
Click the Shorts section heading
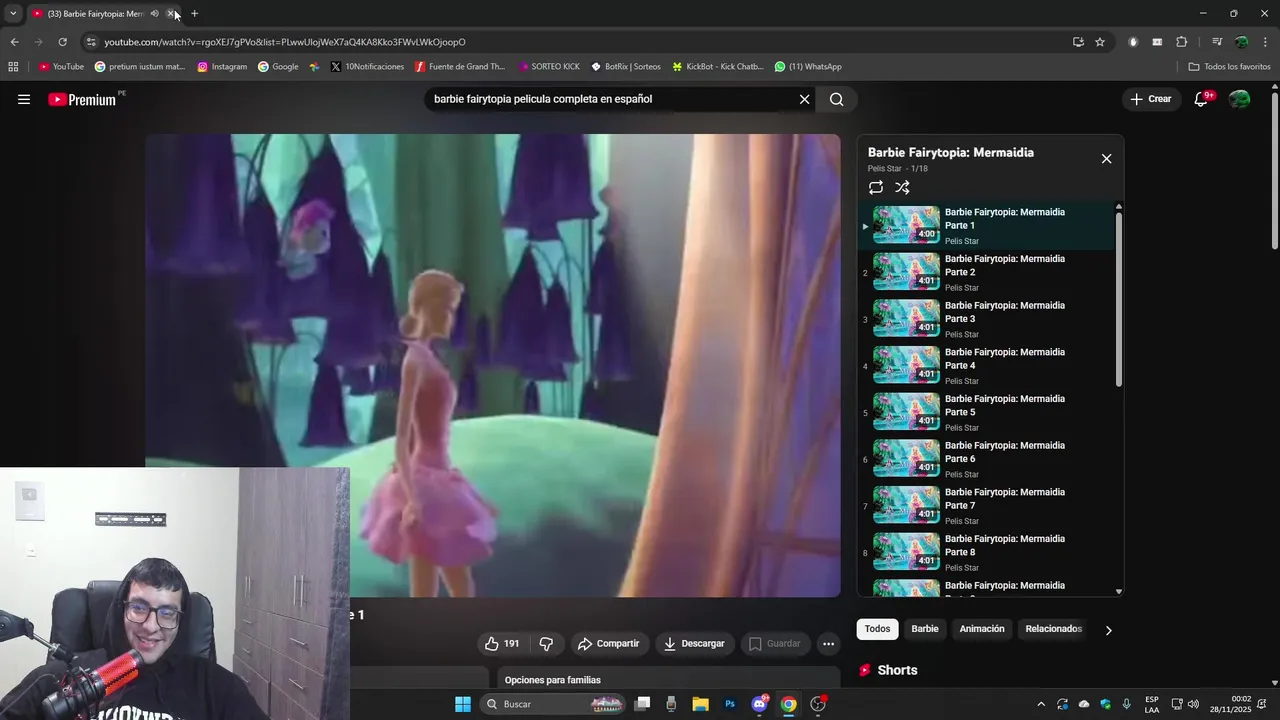tap(897, 670)
